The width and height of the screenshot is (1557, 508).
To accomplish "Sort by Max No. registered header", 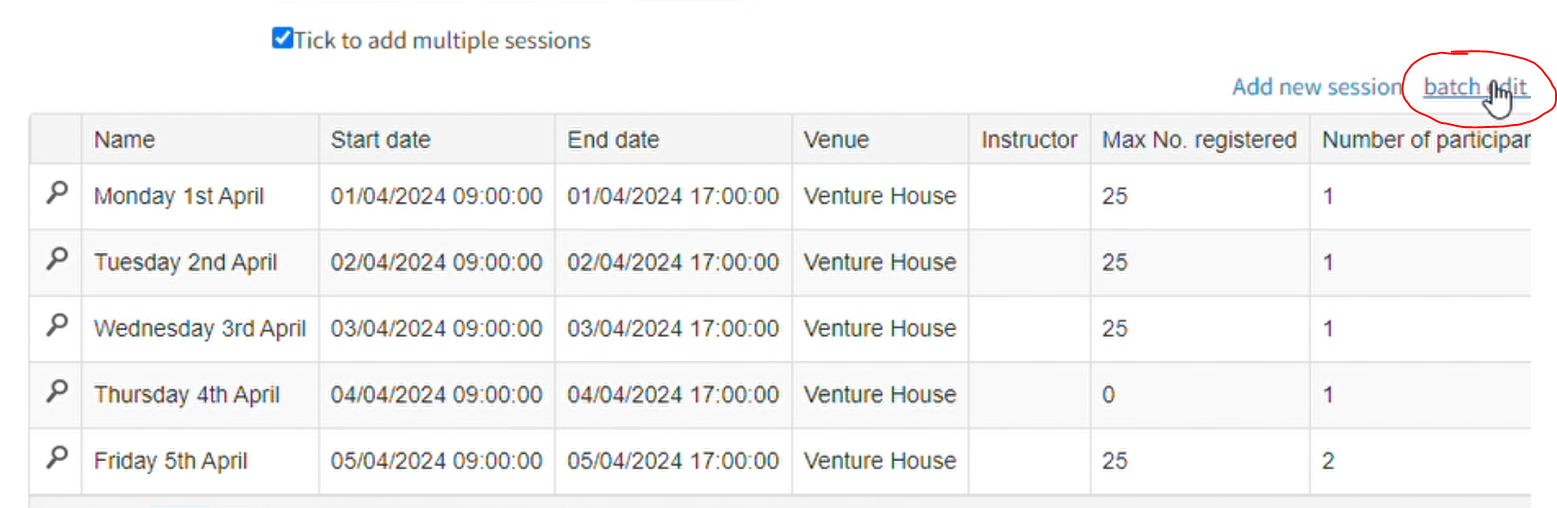I will pos(1199,140).
